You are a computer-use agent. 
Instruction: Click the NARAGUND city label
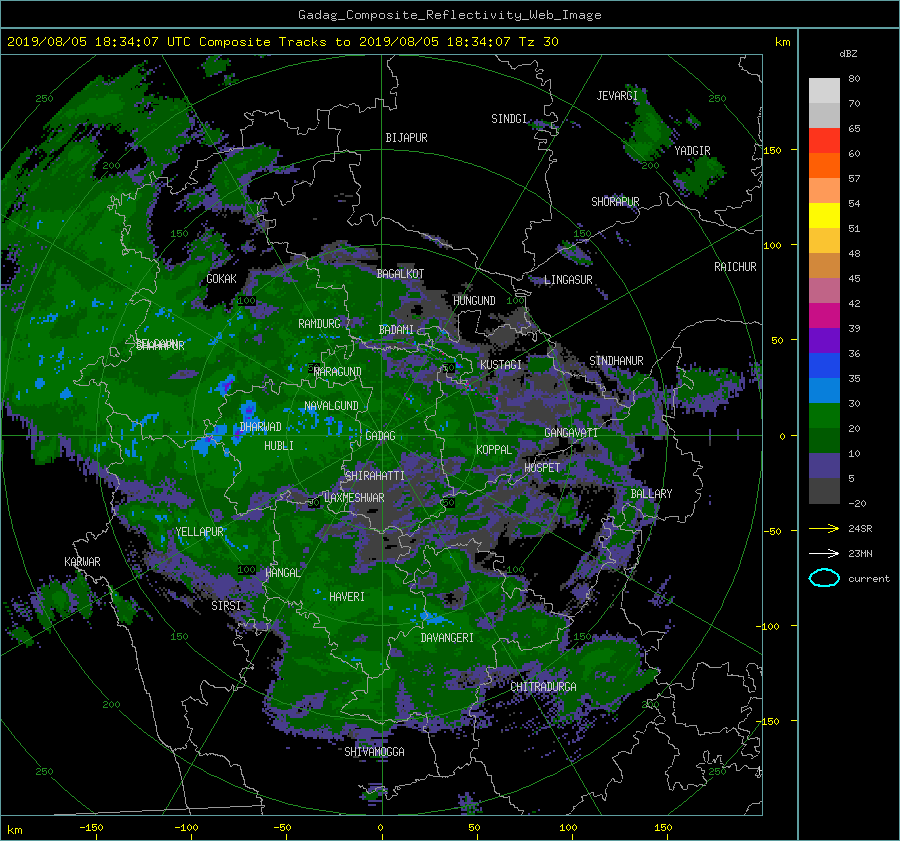click(x=338, y=372)
